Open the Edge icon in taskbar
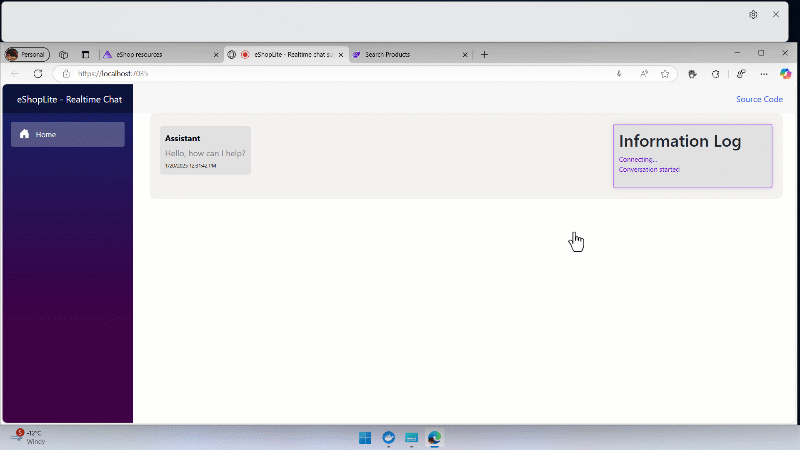This screenshot has width=800, height=450. tap(434, 438)
